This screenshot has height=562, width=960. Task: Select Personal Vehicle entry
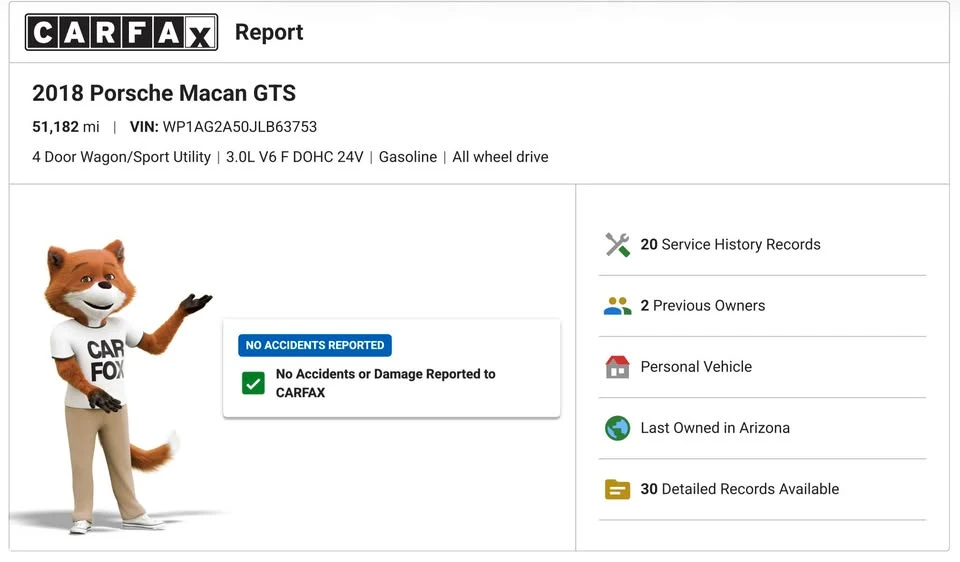pyautogui.click(x=762, y=367)
